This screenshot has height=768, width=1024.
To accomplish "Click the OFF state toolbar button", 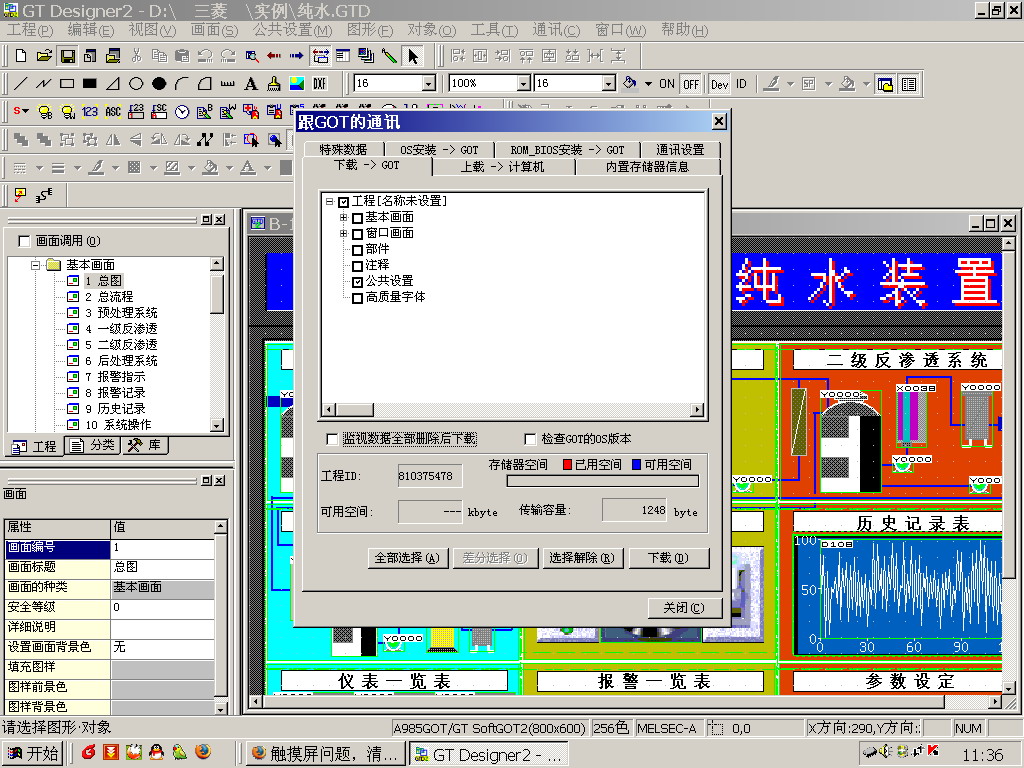I will click(691, 84).
